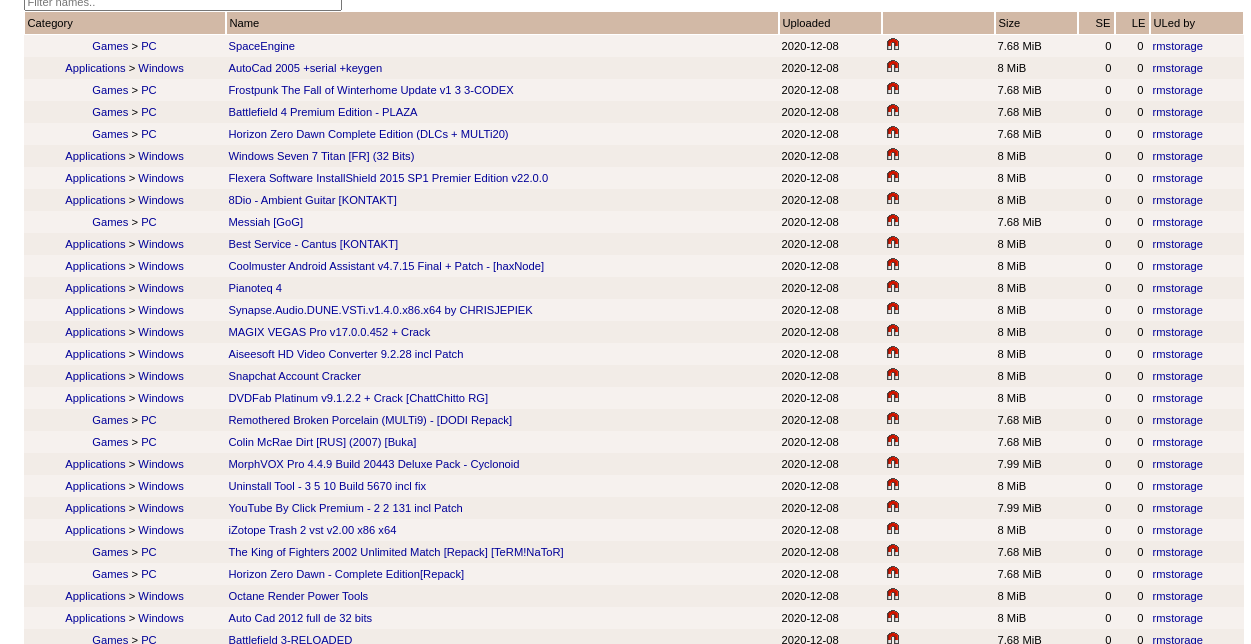The width and height of the screenshot is (1251, 644).
Task: Open magnet for iZotope Trash 2 vst
Action: coord(893,529)
